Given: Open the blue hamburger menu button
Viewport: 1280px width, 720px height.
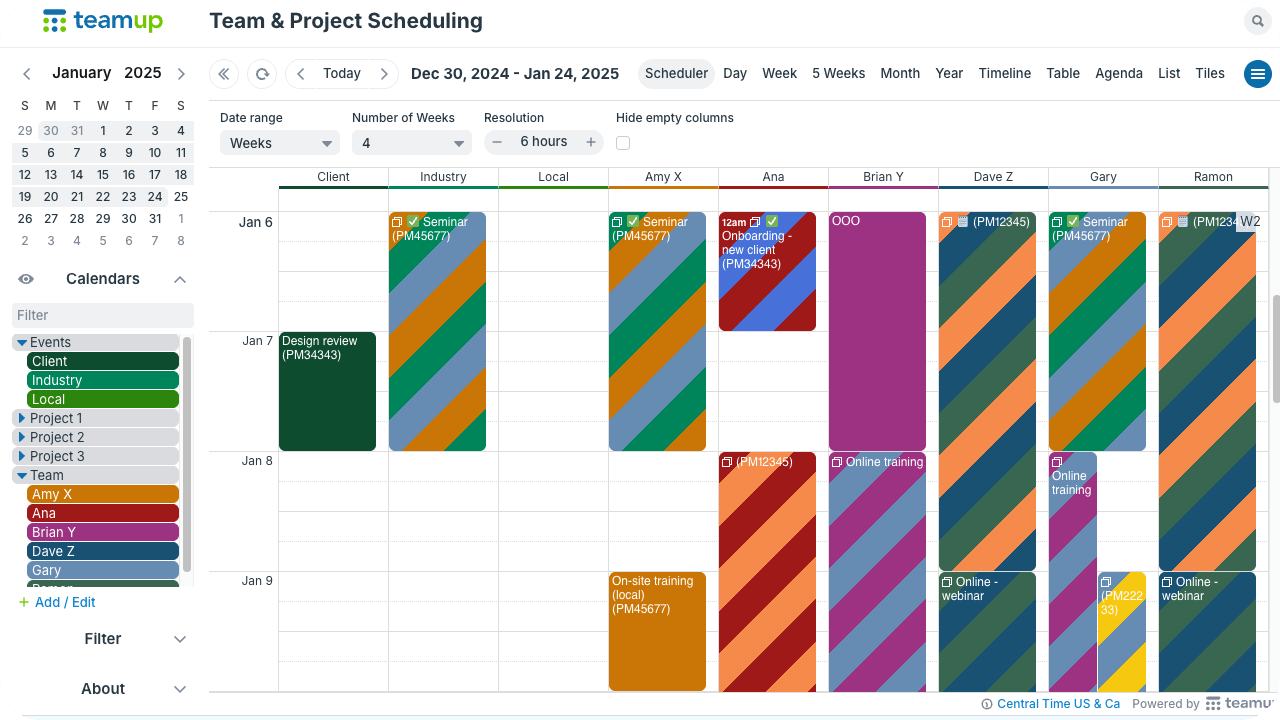Looking at the screenshot, I should (x=1258, y=74).
